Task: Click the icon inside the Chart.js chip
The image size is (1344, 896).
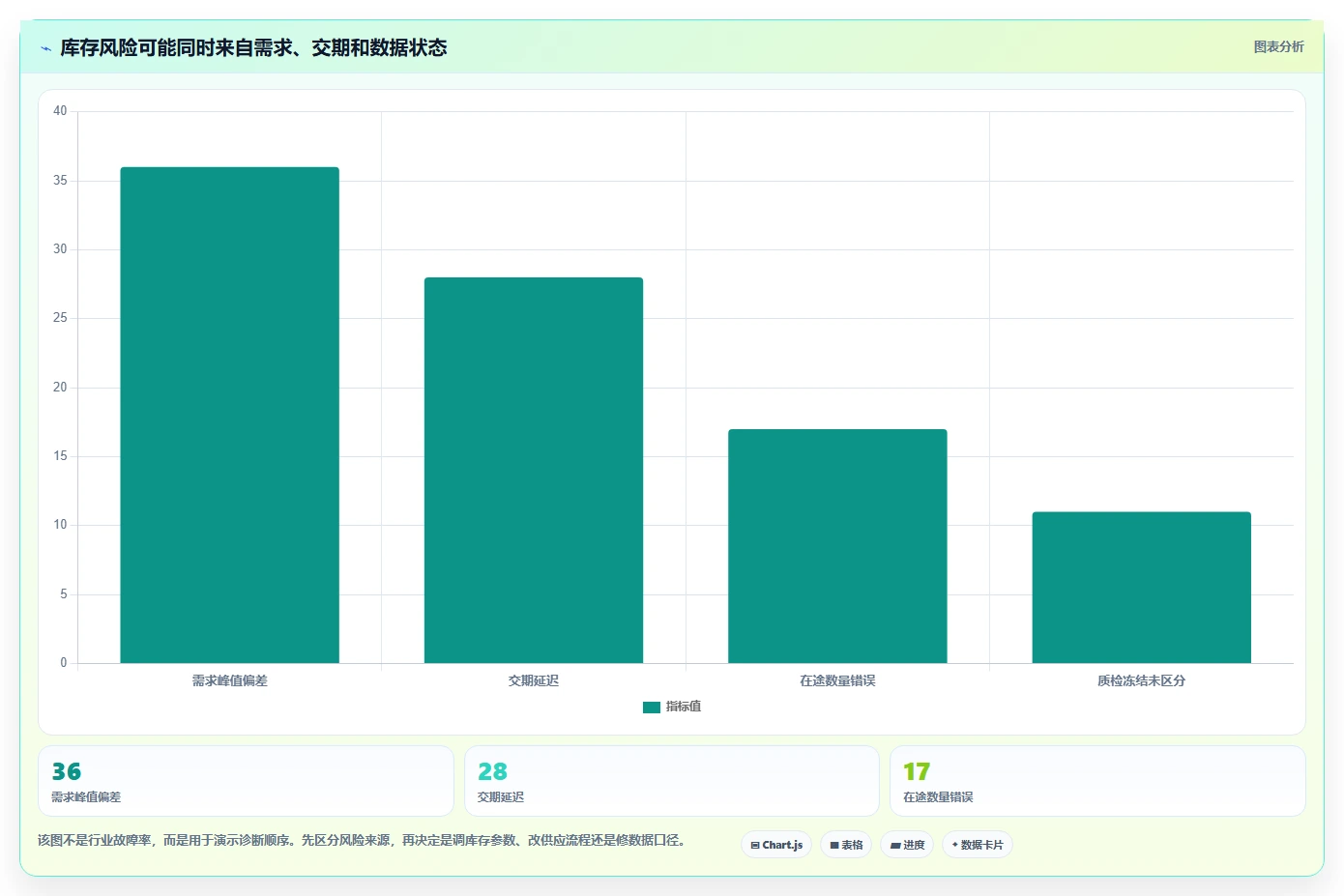Action: (755, 845)
